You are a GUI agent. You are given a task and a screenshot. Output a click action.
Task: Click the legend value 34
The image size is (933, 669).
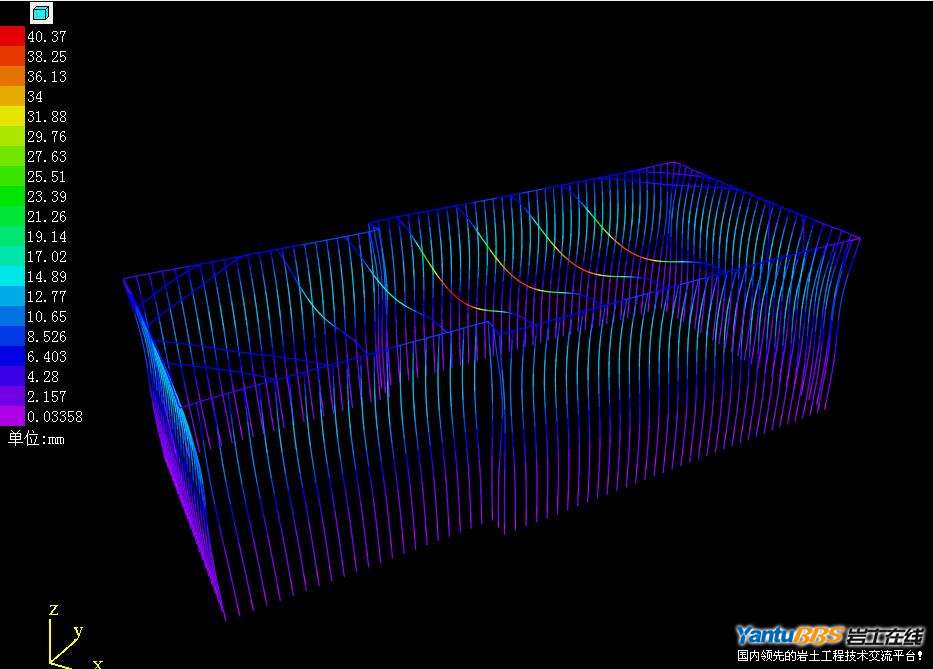pos(35,96)
